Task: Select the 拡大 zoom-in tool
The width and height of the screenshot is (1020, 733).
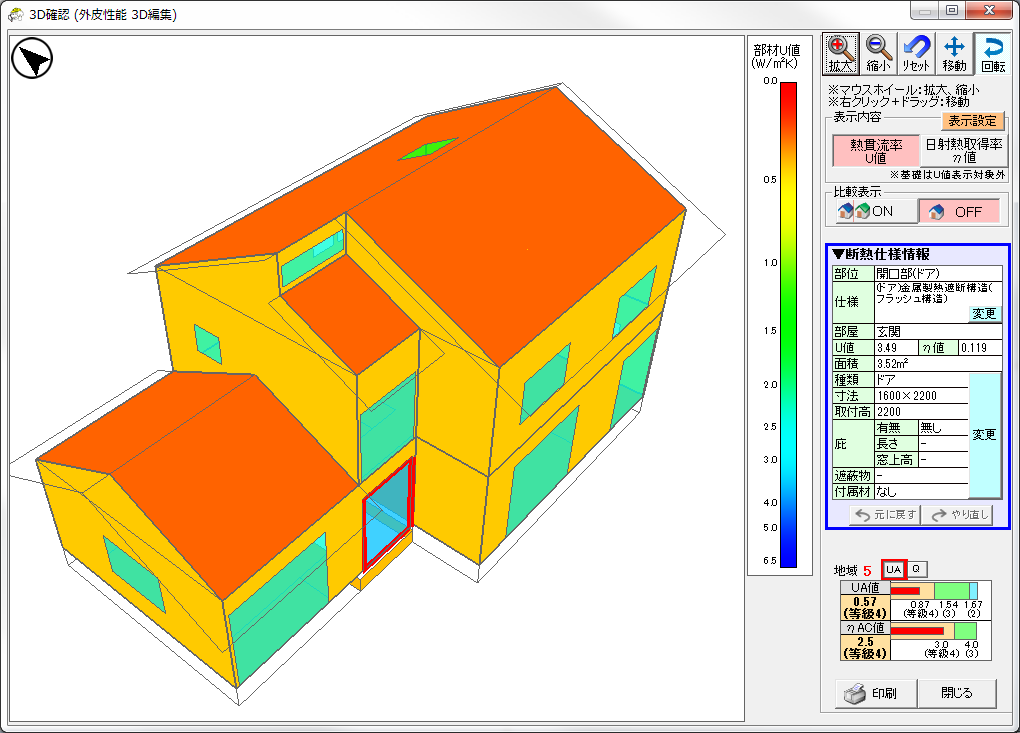Action: (x=840, y=53)
